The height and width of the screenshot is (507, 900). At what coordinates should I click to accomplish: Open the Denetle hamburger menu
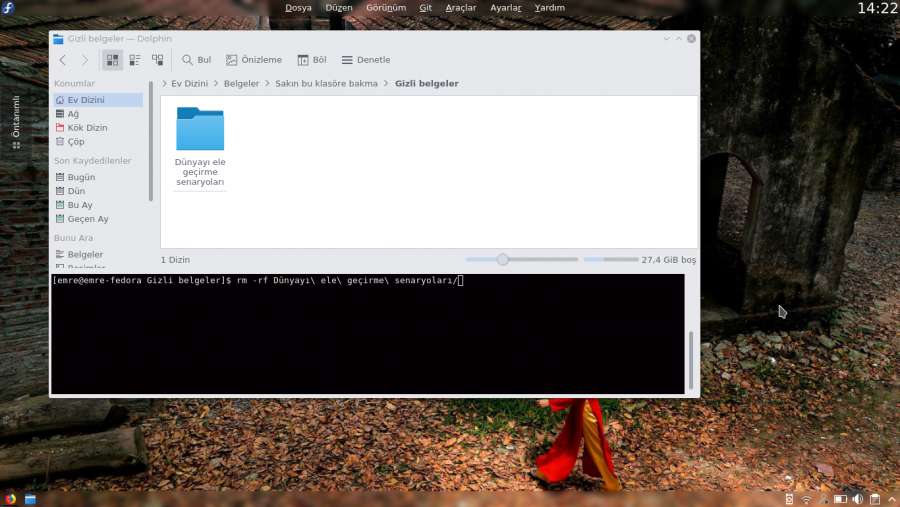[366, 60]
